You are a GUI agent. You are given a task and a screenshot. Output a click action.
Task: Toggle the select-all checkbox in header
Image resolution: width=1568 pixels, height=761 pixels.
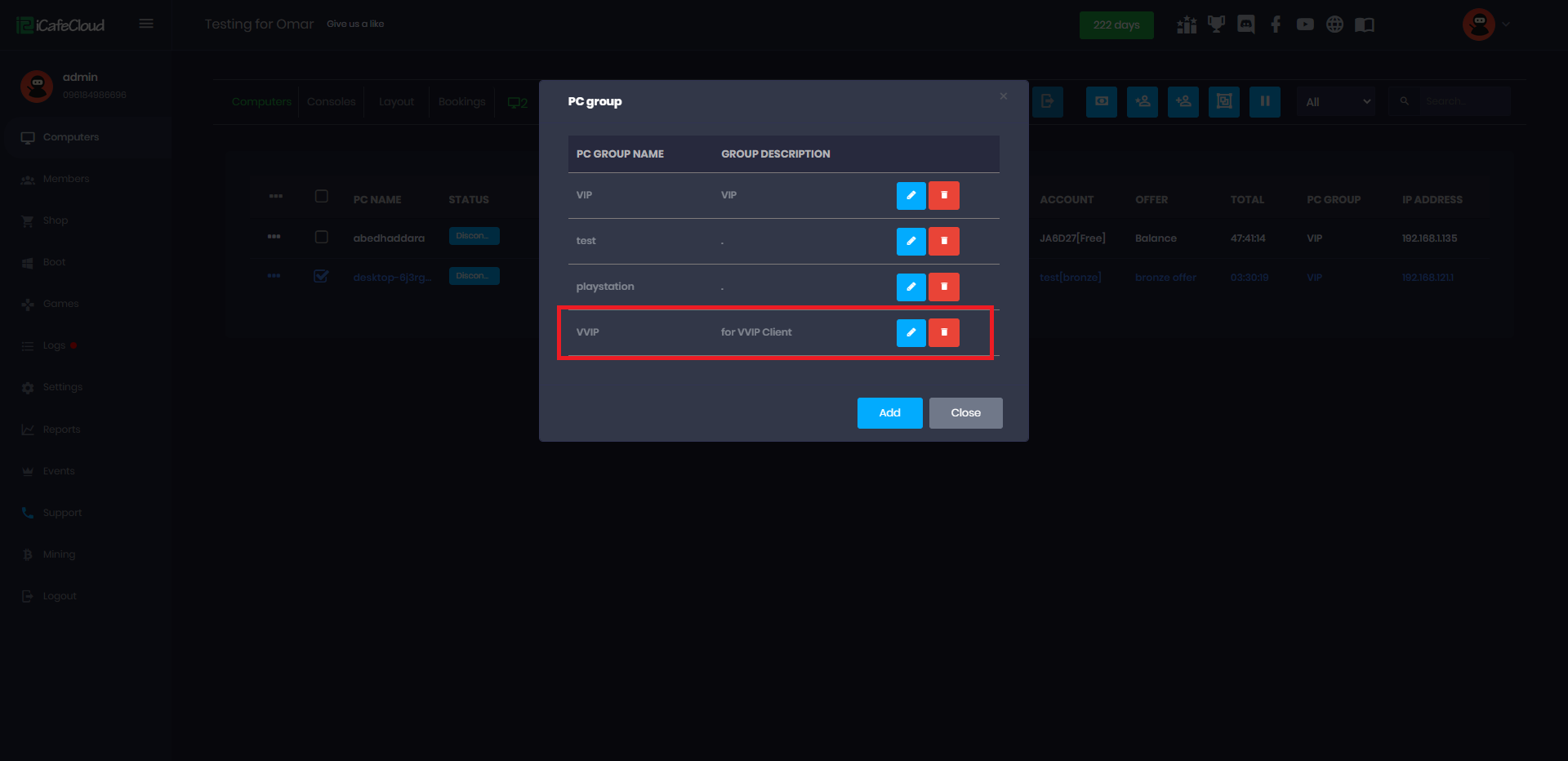[x=322, y=196]
